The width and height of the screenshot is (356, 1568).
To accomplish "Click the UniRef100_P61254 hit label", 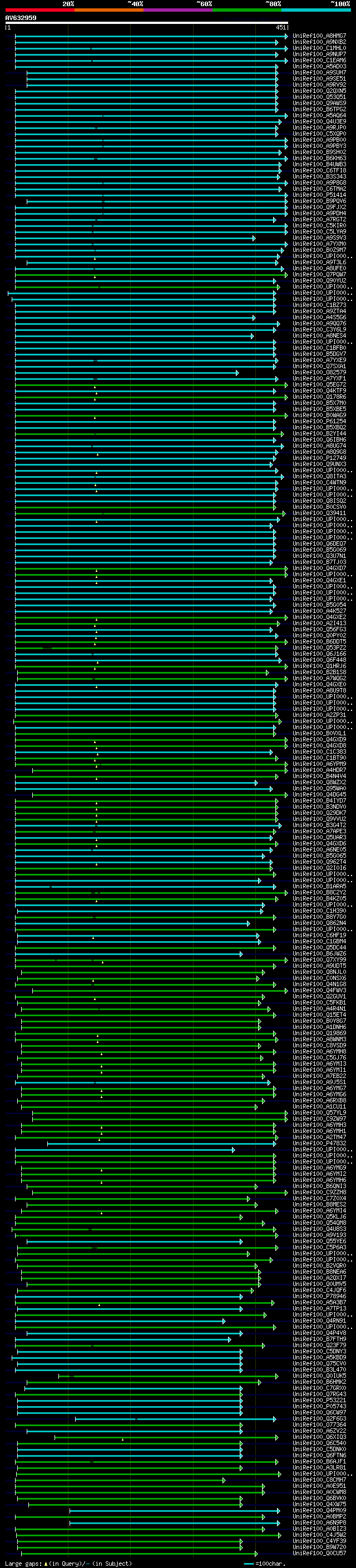I will coord(319,421).
